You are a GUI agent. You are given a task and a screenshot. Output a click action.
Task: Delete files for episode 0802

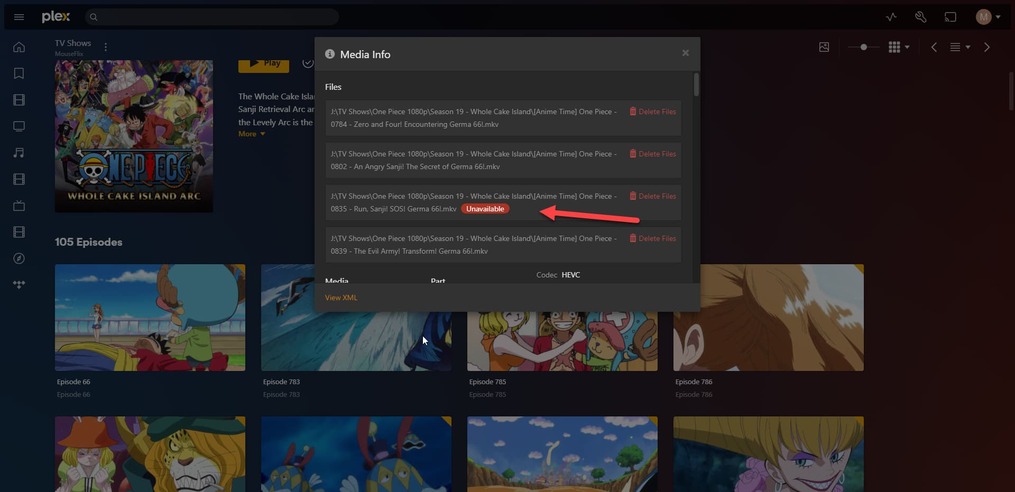click(652, 154)
